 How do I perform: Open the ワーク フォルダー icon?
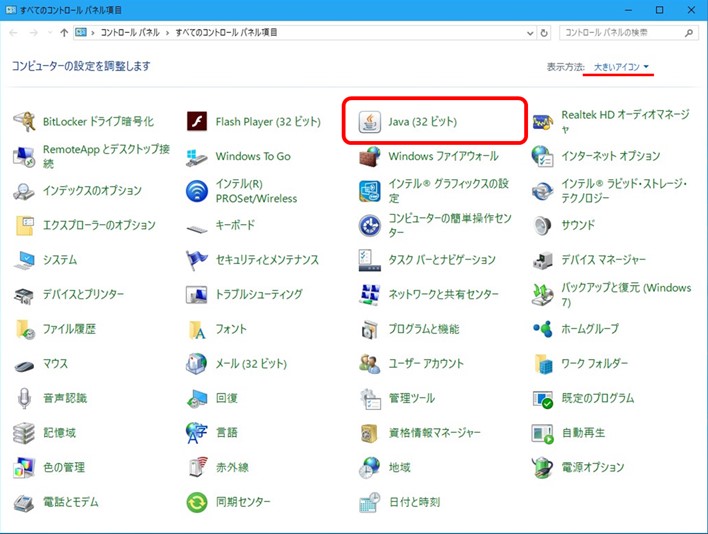pyautogui.click(x=543, y=364)
